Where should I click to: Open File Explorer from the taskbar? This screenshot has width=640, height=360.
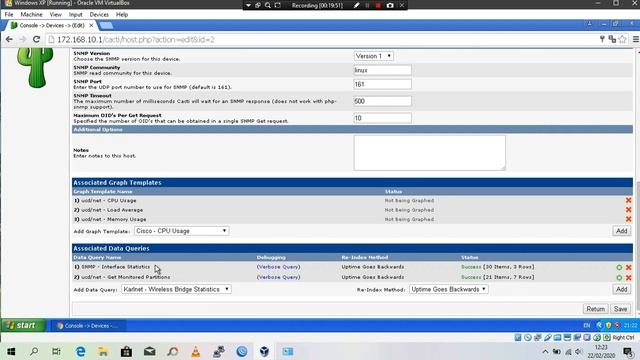click(103, 351)
